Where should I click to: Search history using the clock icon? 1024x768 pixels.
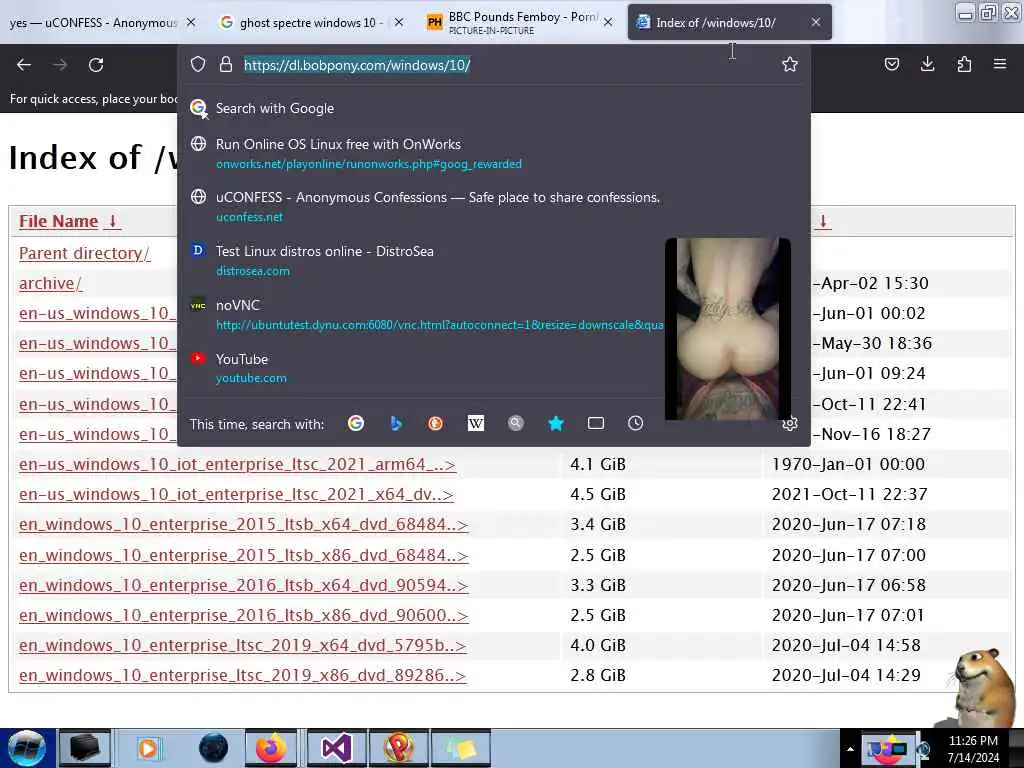tap(635, 423)
